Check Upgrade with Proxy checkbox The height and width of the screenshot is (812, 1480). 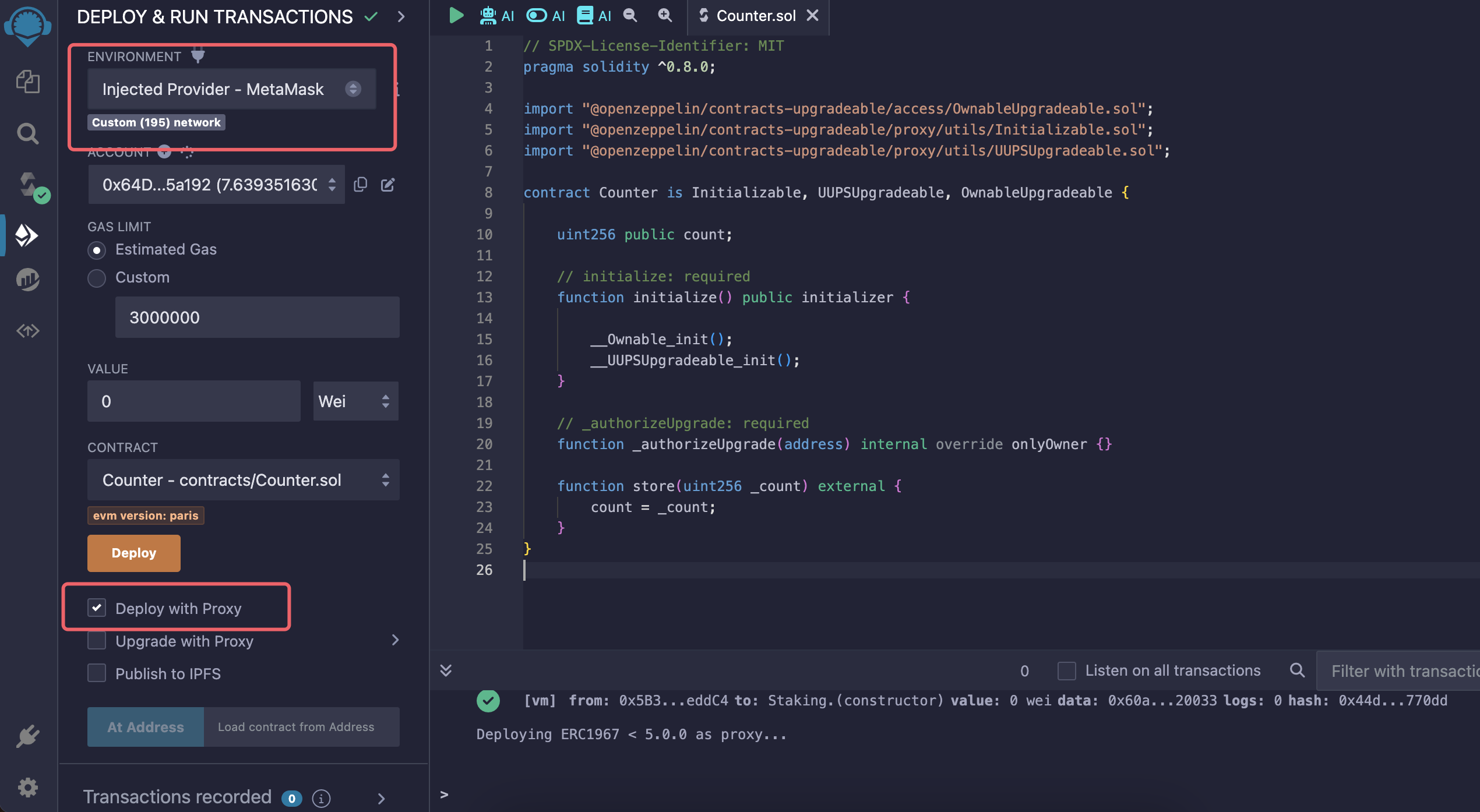[97, 640]
